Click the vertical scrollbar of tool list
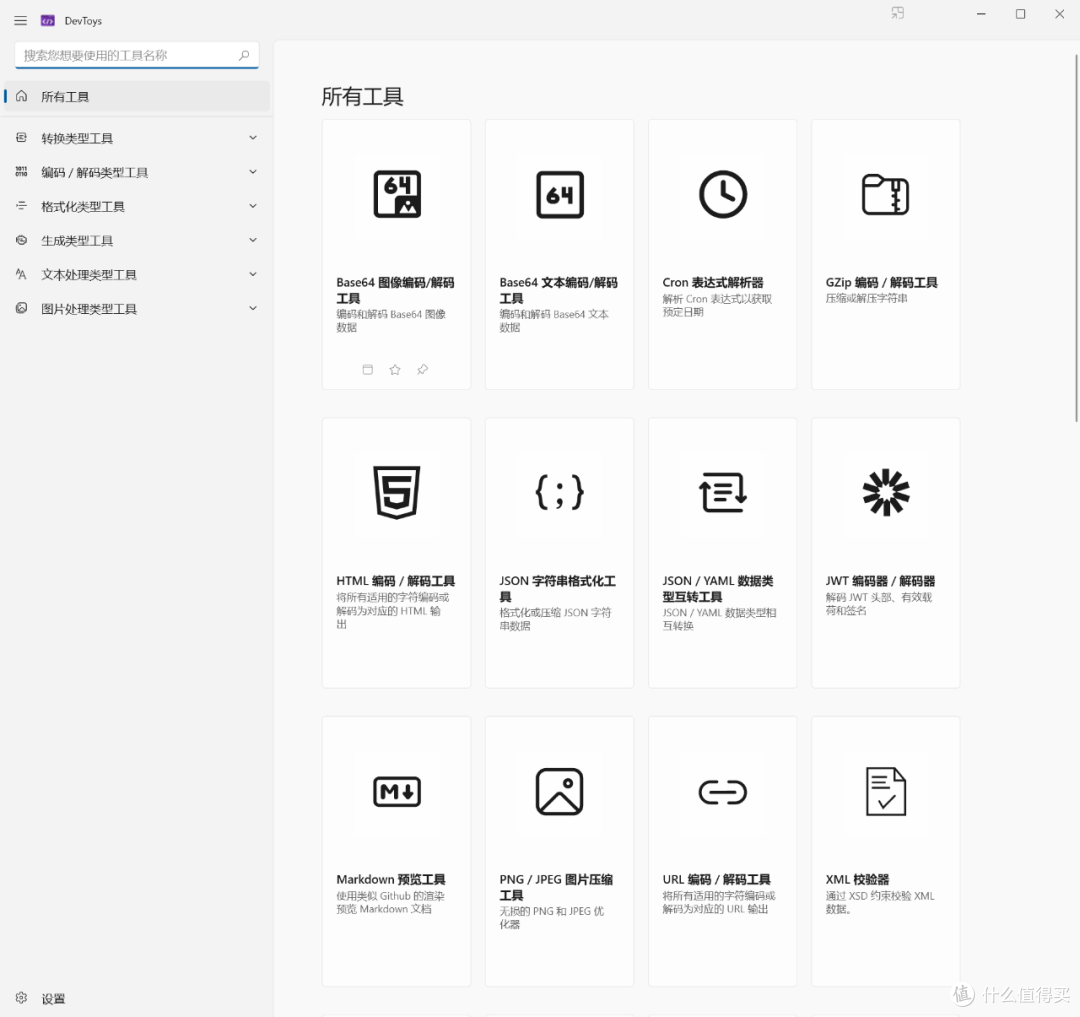1080x1017 pixels. [1076, 238]
